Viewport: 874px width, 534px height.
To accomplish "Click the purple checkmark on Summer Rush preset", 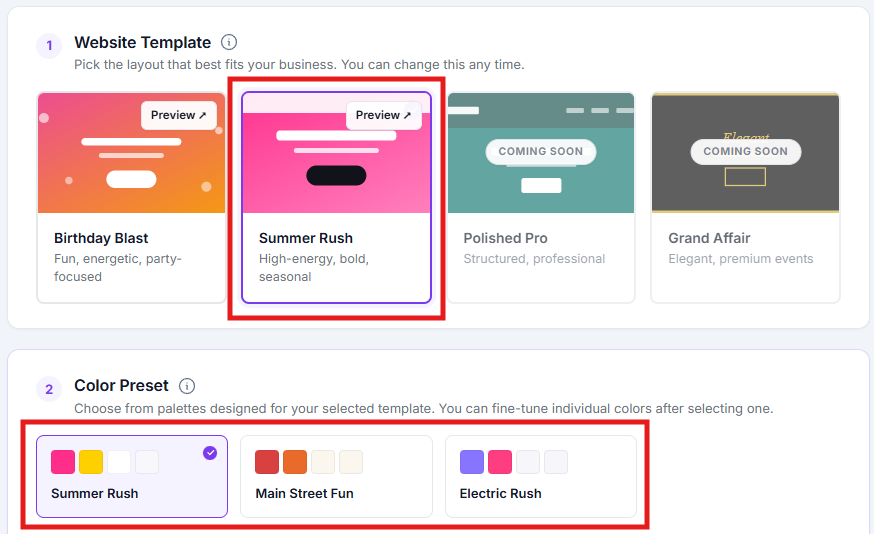I will tap(210, 453).
